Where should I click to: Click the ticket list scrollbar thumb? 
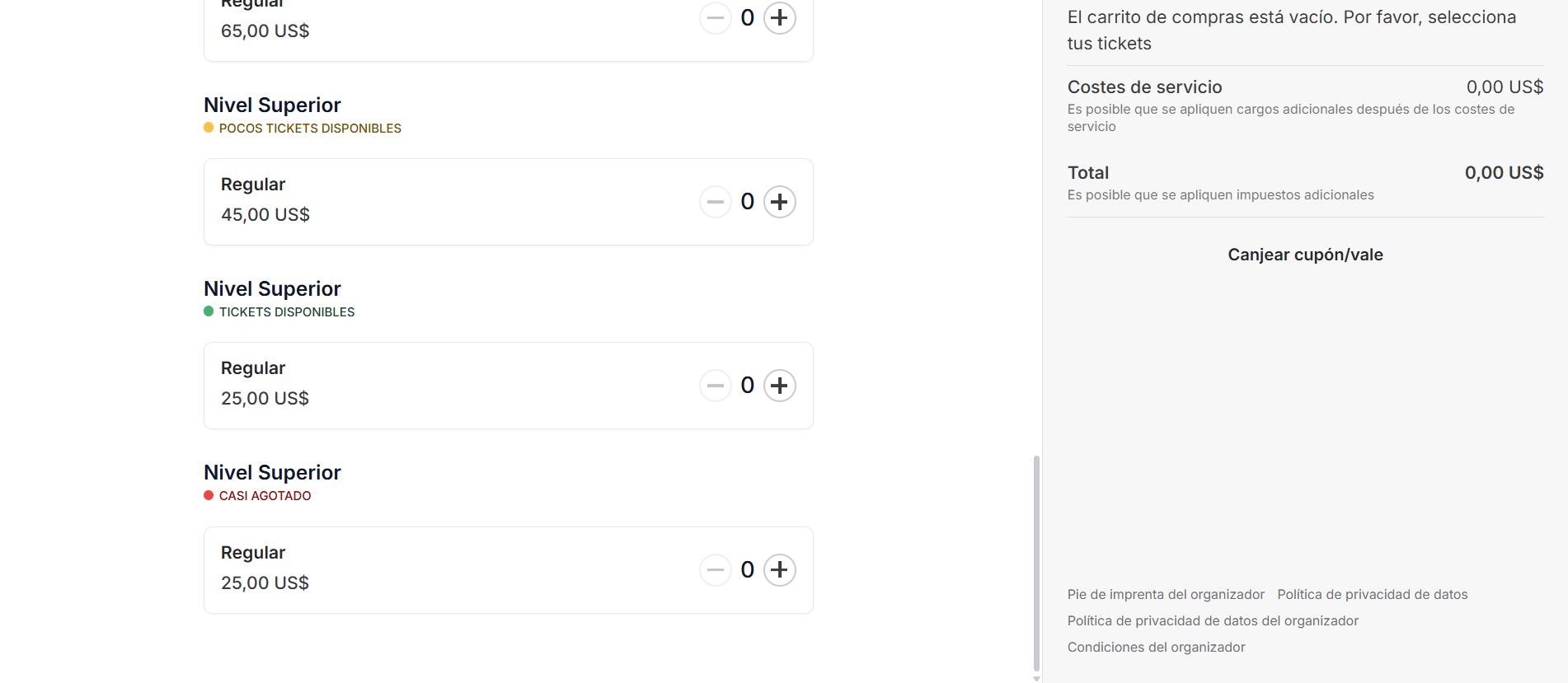tap(1036, 563)
